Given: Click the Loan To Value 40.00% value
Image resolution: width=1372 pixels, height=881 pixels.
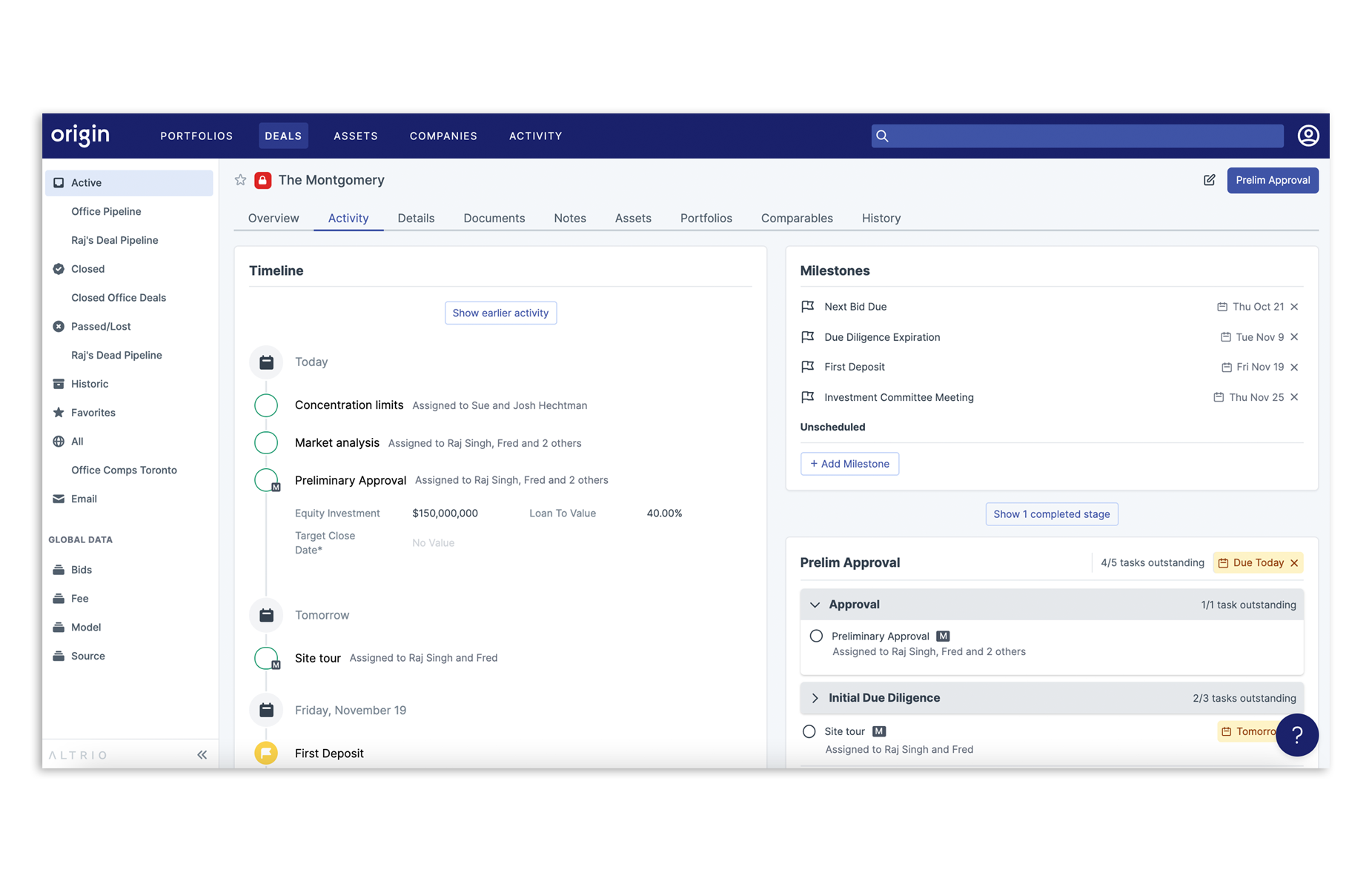Looking at the screenshot, I should pyautogui.click(x=664, y=513).
